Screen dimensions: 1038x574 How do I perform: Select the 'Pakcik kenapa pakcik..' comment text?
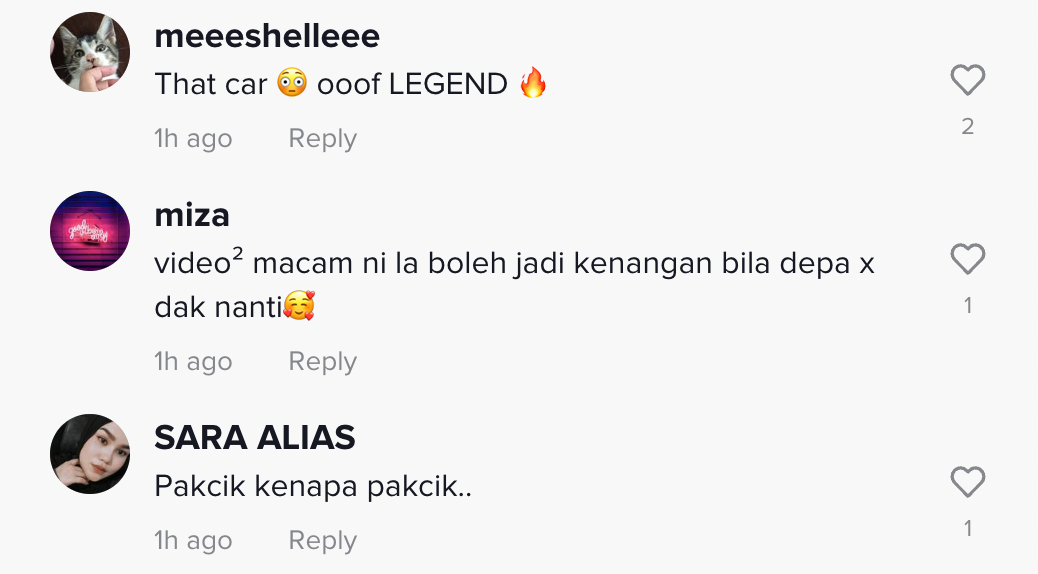[x=313, y=487]
